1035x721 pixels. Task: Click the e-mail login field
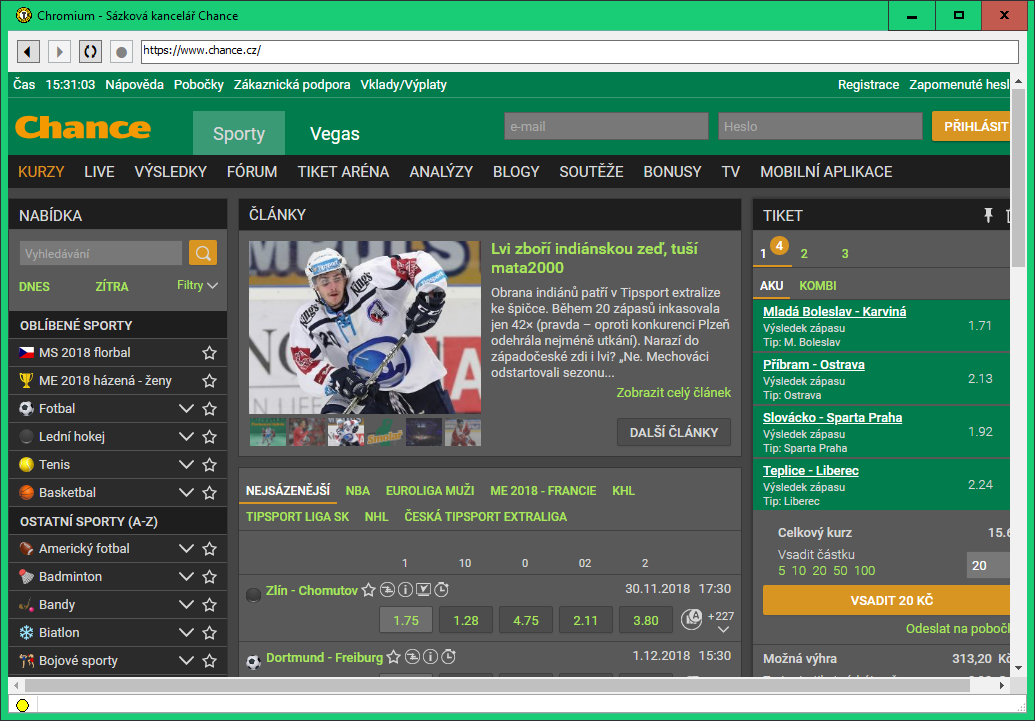point(607,127)
